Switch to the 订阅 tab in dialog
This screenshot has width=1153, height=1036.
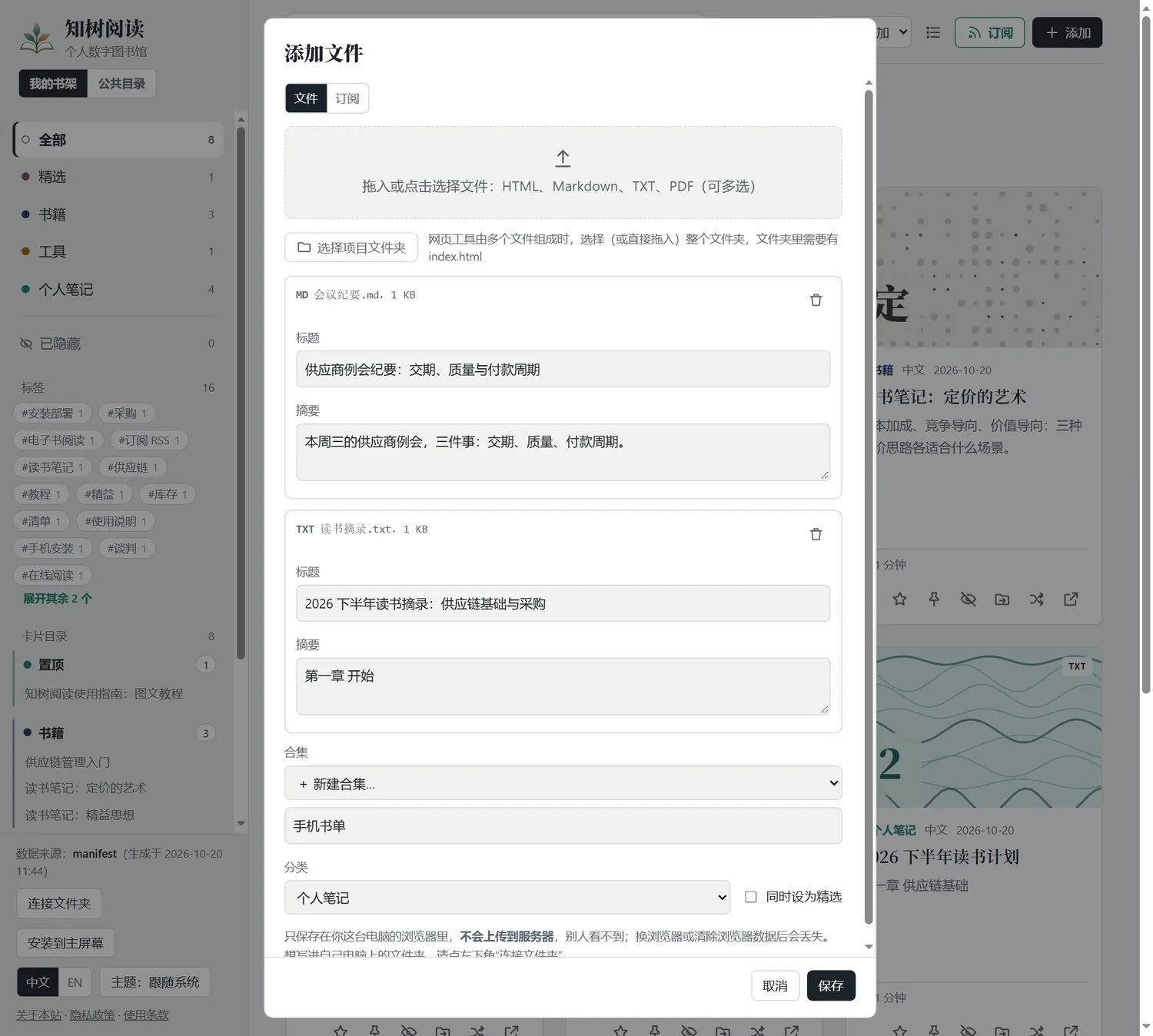click(347, 98)
